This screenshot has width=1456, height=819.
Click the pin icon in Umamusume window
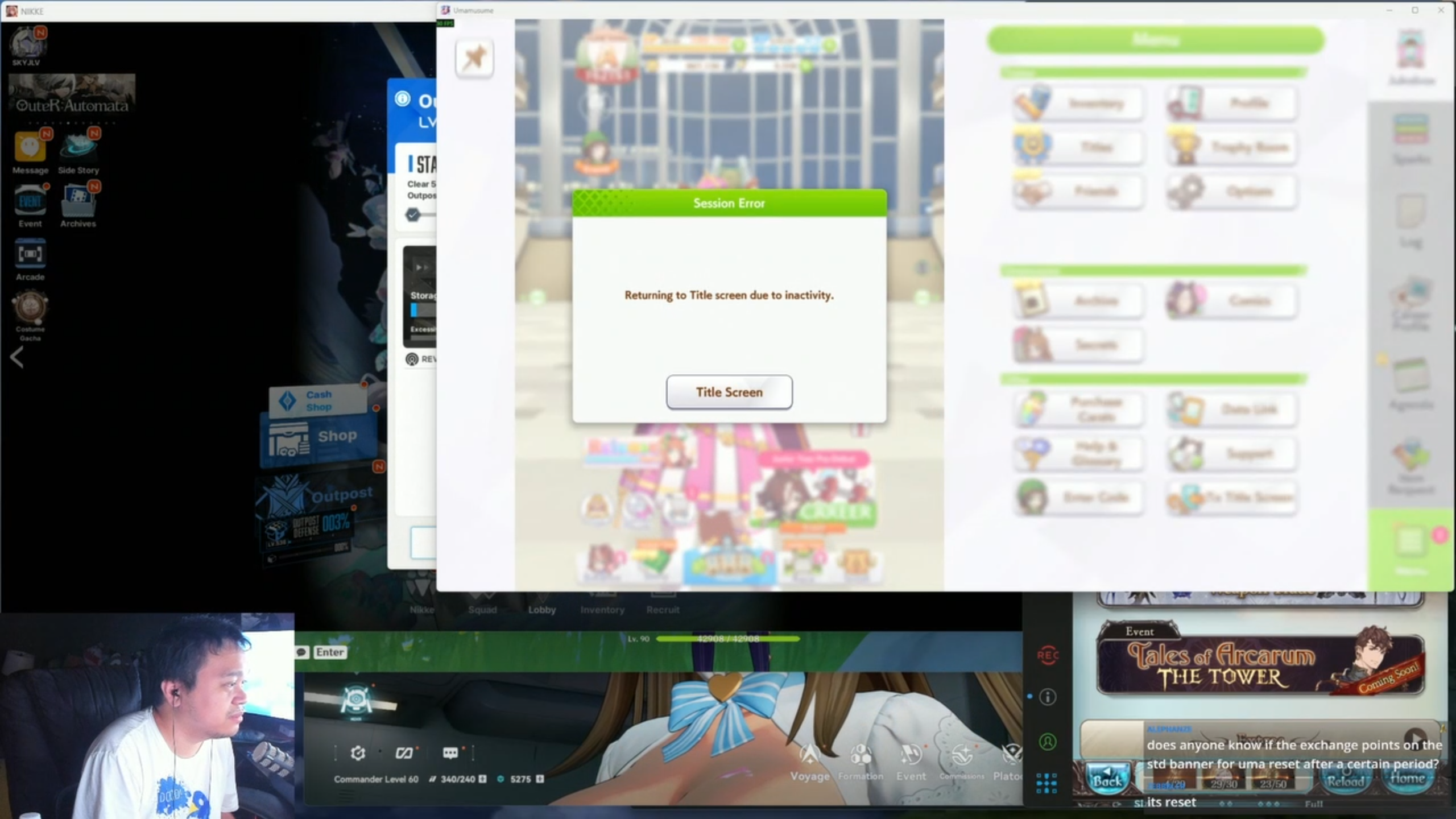[474, 58]
